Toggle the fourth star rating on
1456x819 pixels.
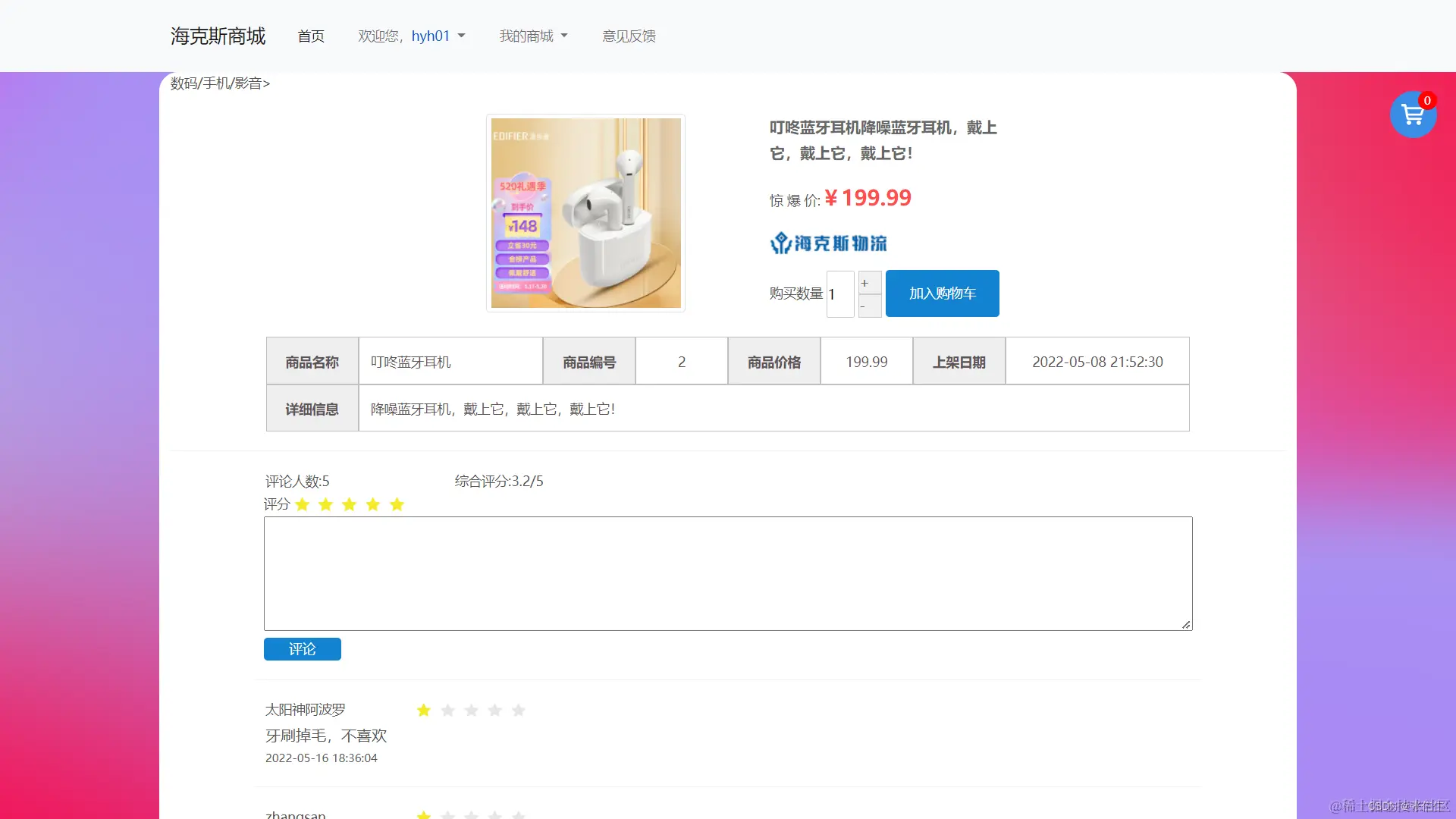372,504
